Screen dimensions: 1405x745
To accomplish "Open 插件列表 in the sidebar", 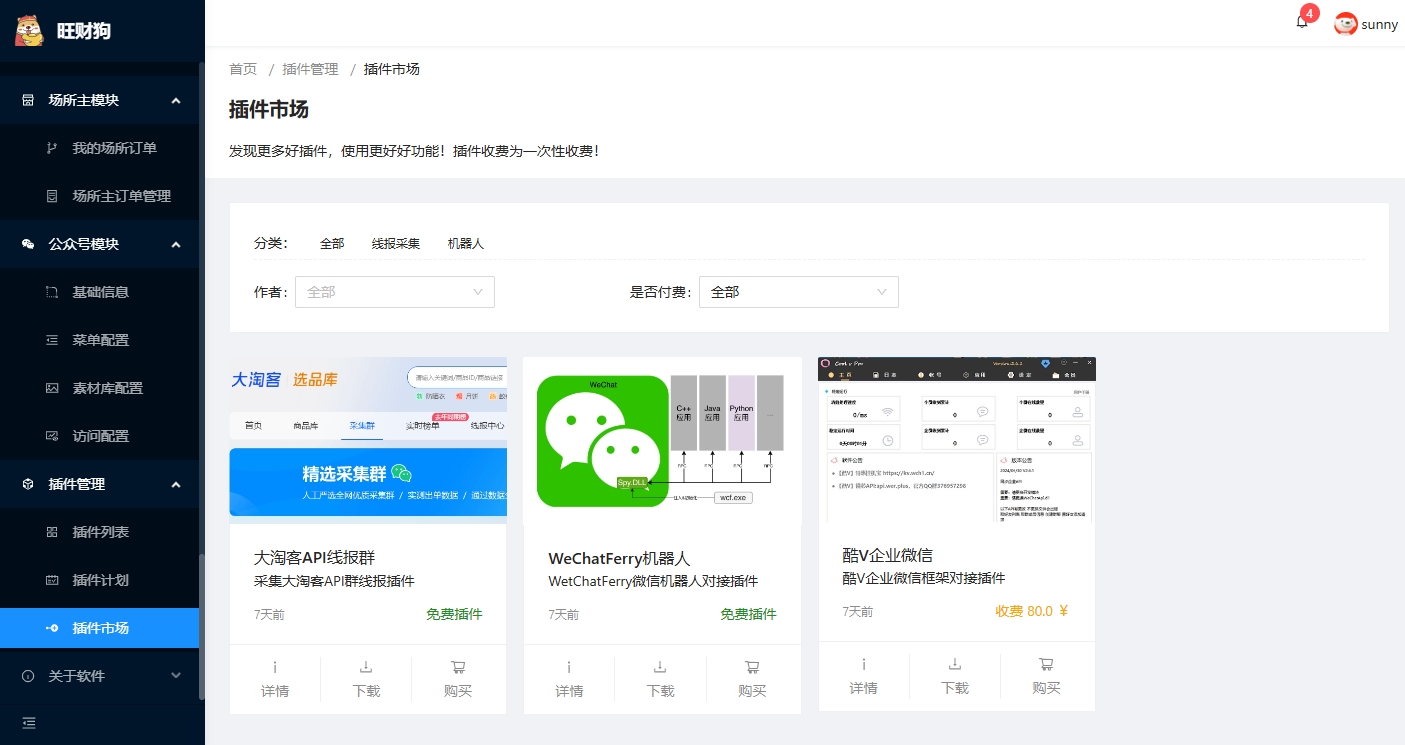I will pos(100,532).
